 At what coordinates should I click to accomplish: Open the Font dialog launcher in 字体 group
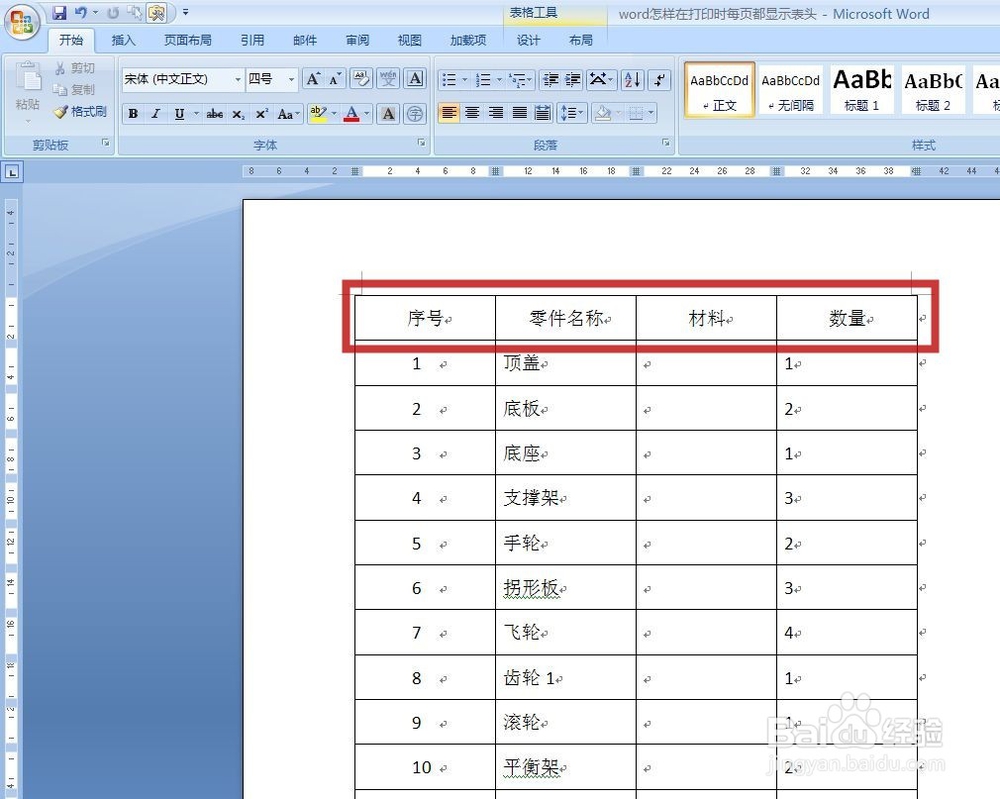pyautogui.click(x=421, y=143)
